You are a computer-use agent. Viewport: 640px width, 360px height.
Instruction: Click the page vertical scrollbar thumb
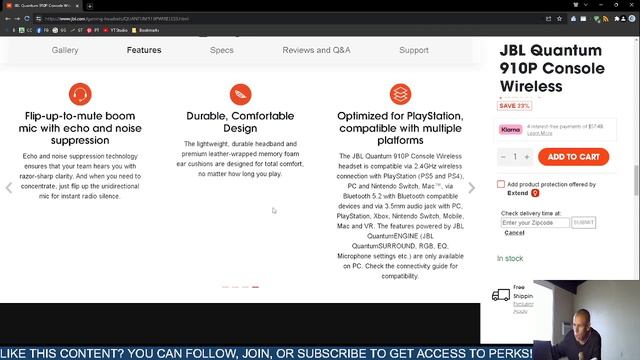(636, 180)
